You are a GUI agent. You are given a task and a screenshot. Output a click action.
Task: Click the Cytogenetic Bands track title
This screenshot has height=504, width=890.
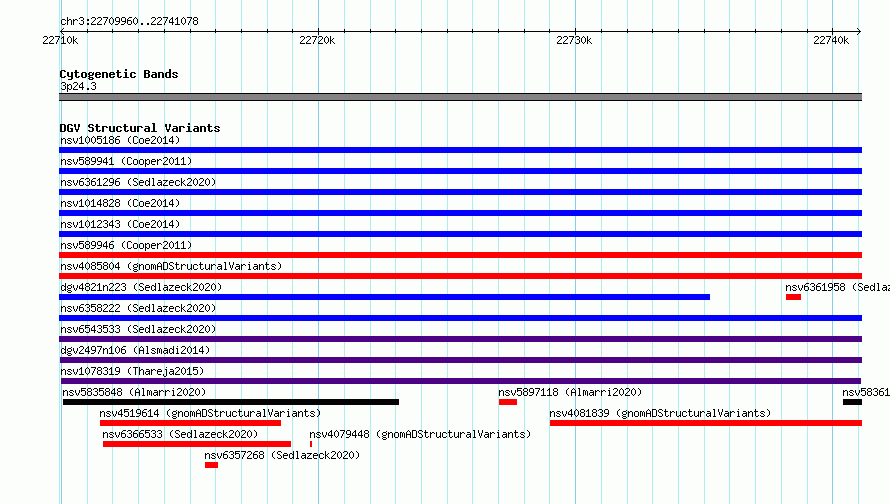[119, 74]
